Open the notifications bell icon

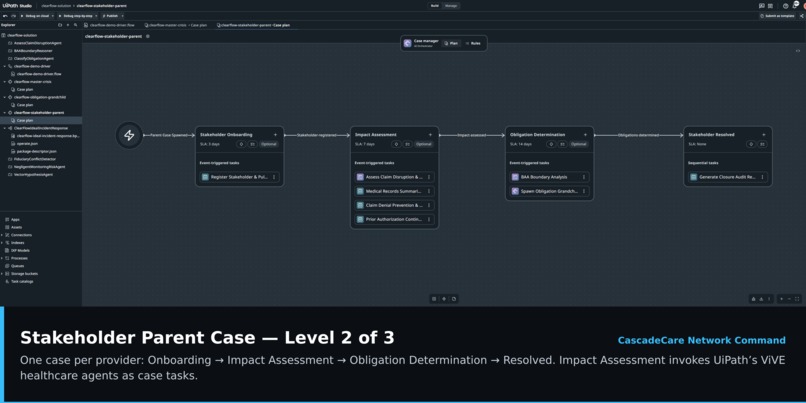click(794, 6)
